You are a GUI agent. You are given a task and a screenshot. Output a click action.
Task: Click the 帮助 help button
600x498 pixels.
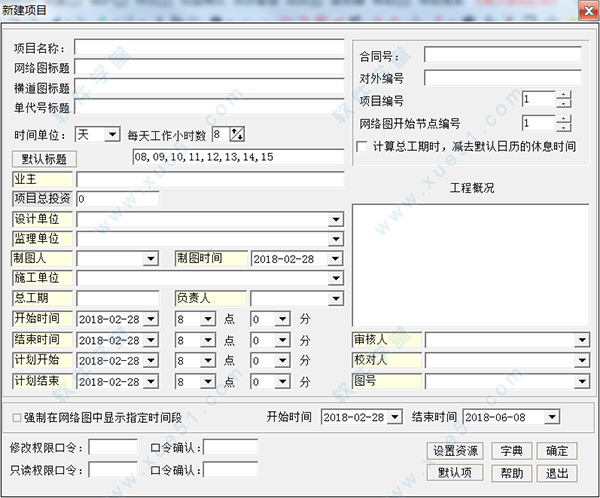point(513,473)
